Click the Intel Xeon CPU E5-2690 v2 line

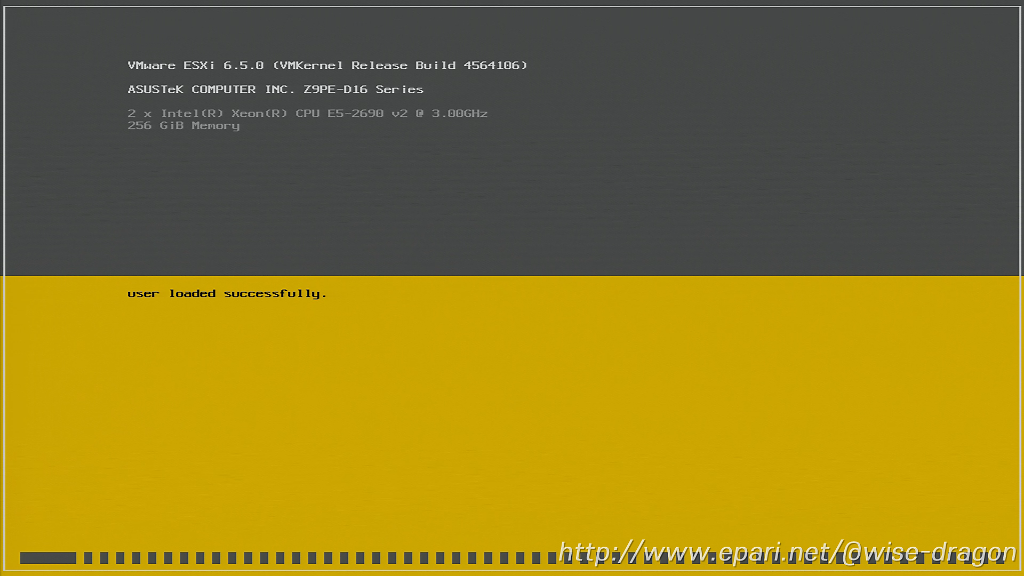tap(307, 114)
